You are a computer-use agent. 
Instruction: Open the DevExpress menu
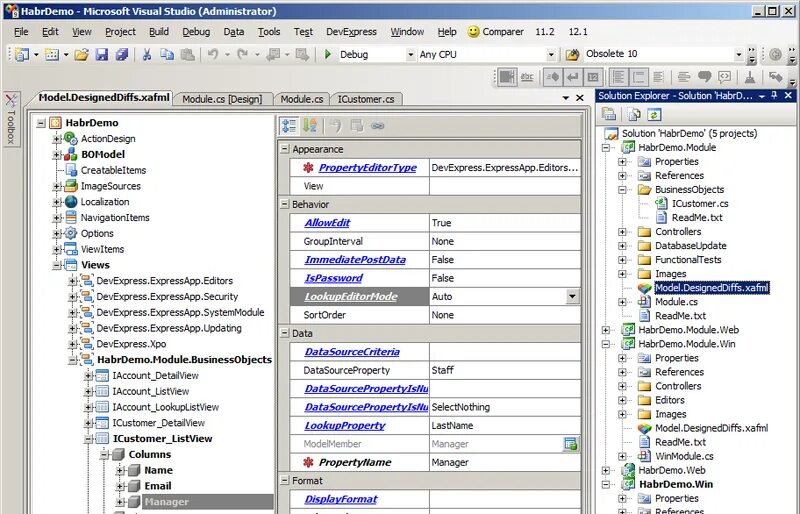tap(351, 32)
